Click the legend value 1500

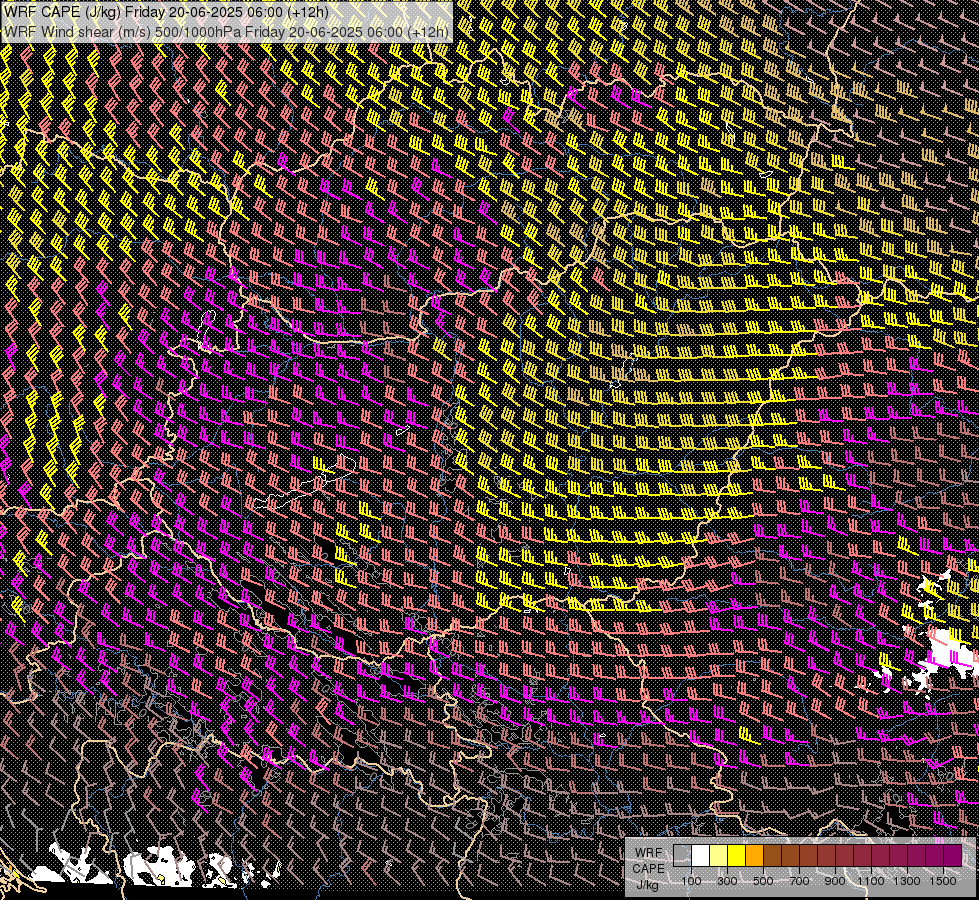[943, 881]
